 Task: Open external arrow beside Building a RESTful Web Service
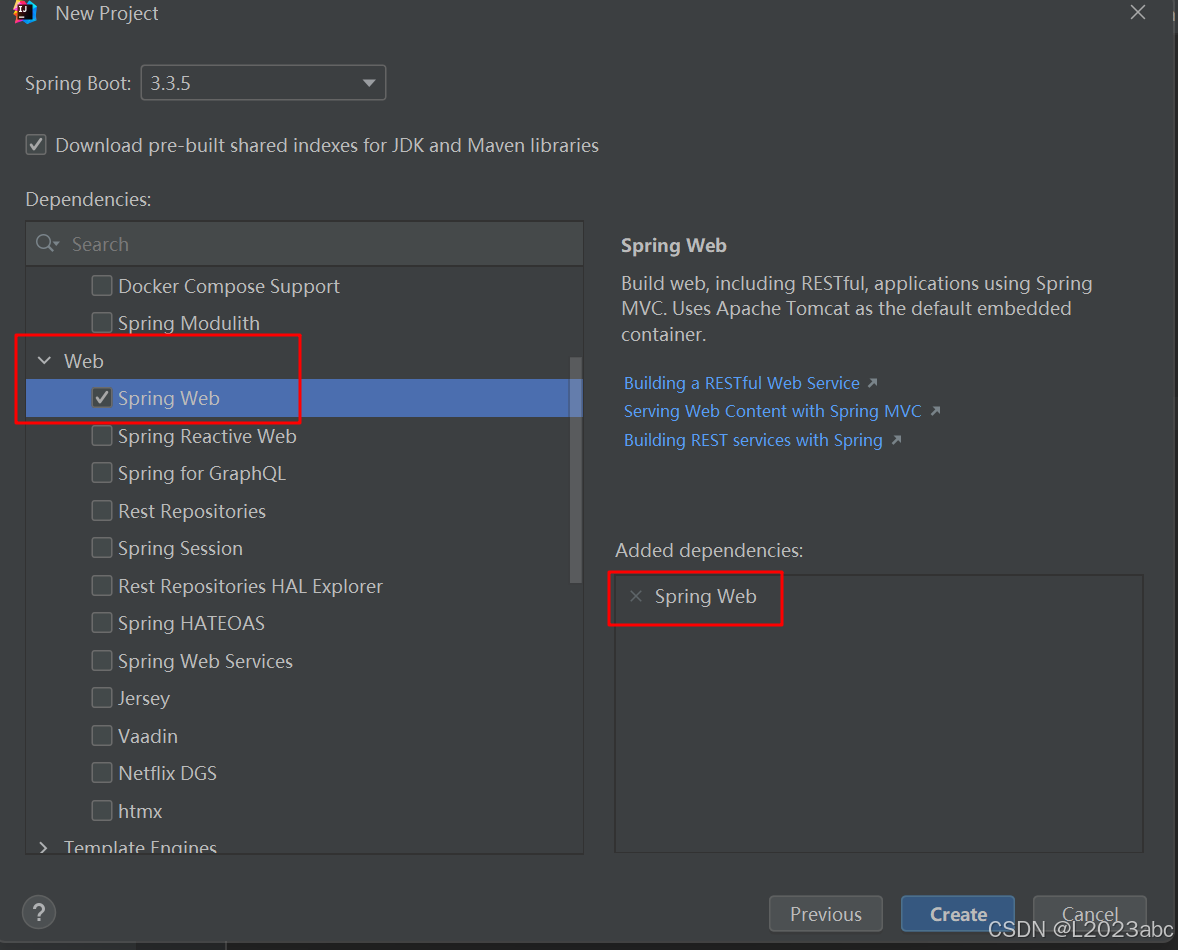(873, 383)
